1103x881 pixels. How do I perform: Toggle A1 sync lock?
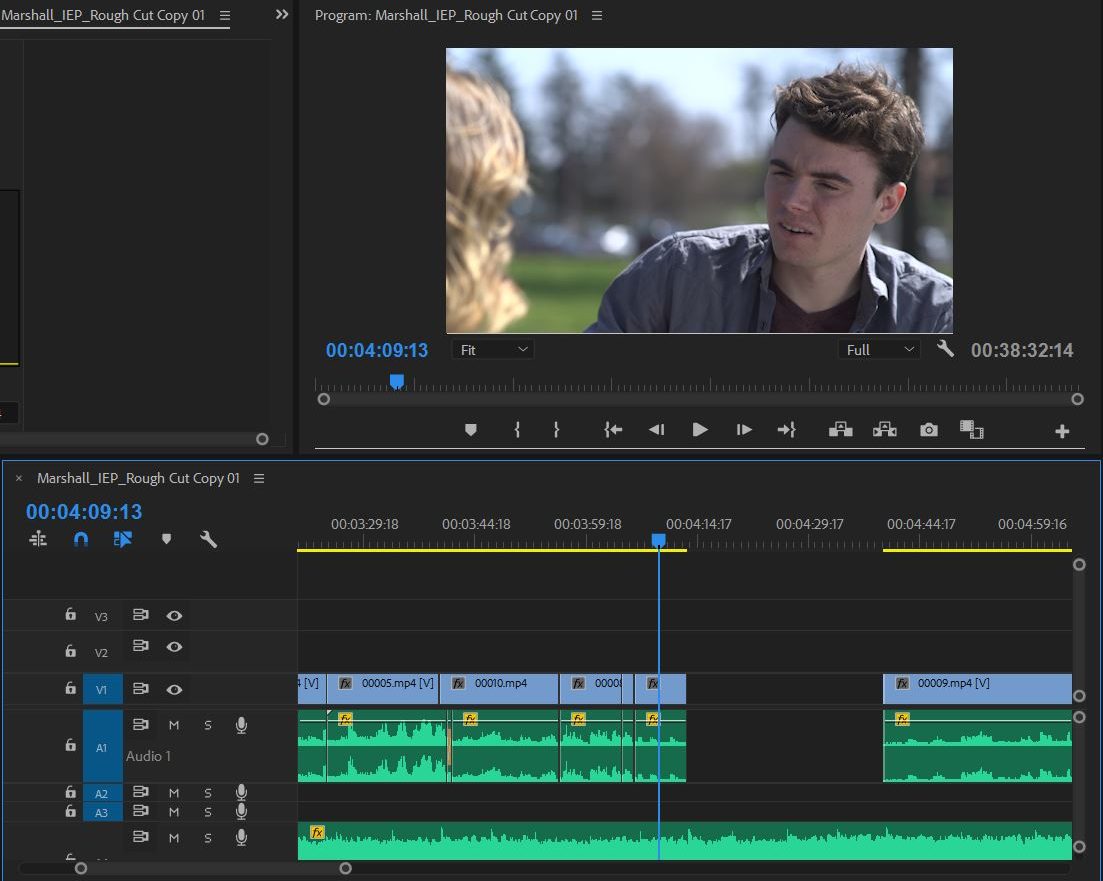pyautogui.click(x=141, y=724)
